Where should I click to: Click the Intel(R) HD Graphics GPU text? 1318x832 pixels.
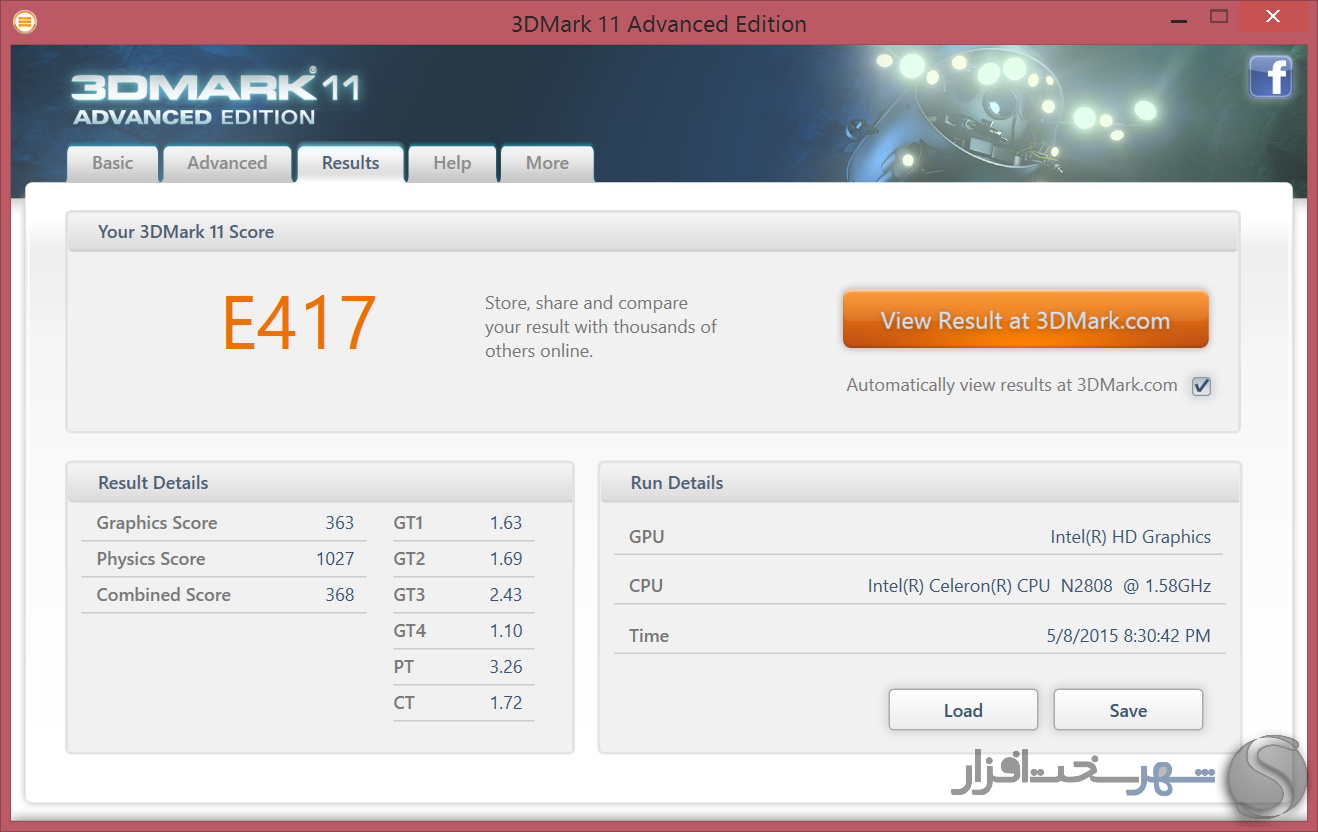(1130, 537)
